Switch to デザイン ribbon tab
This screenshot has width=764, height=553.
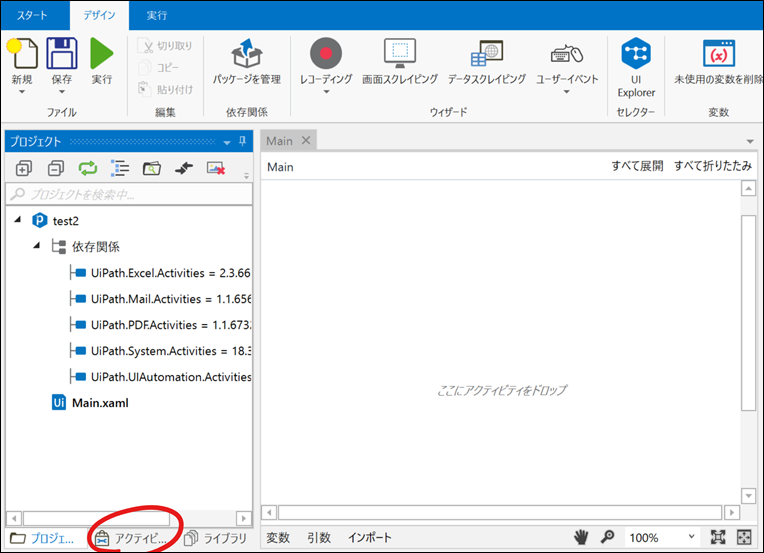click(99, 16)
